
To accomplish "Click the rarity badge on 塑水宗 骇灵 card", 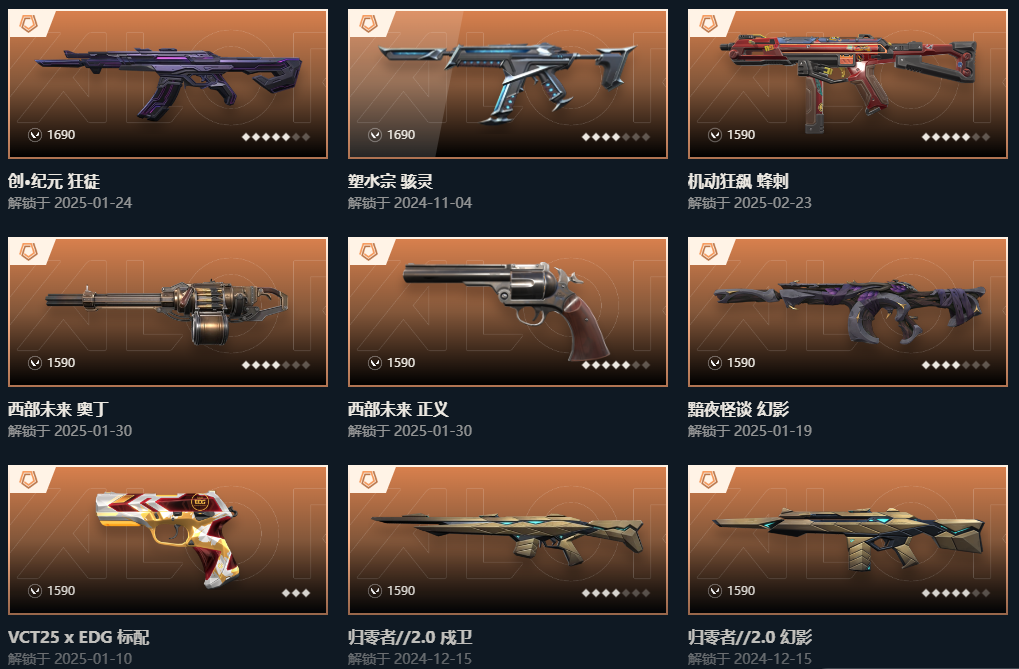I will tap(368, 23).
